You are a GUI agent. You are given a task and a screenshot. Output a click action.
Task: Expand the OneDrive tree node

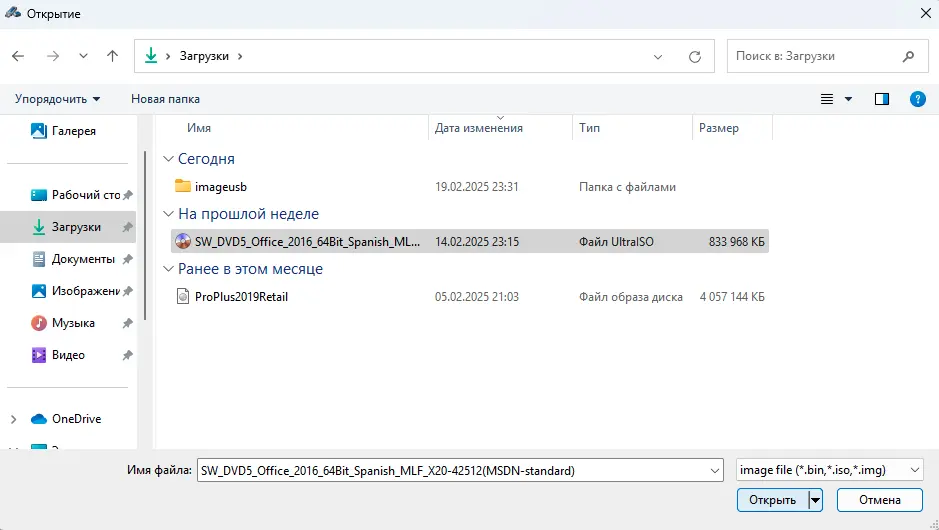click(x=13, y=419)
